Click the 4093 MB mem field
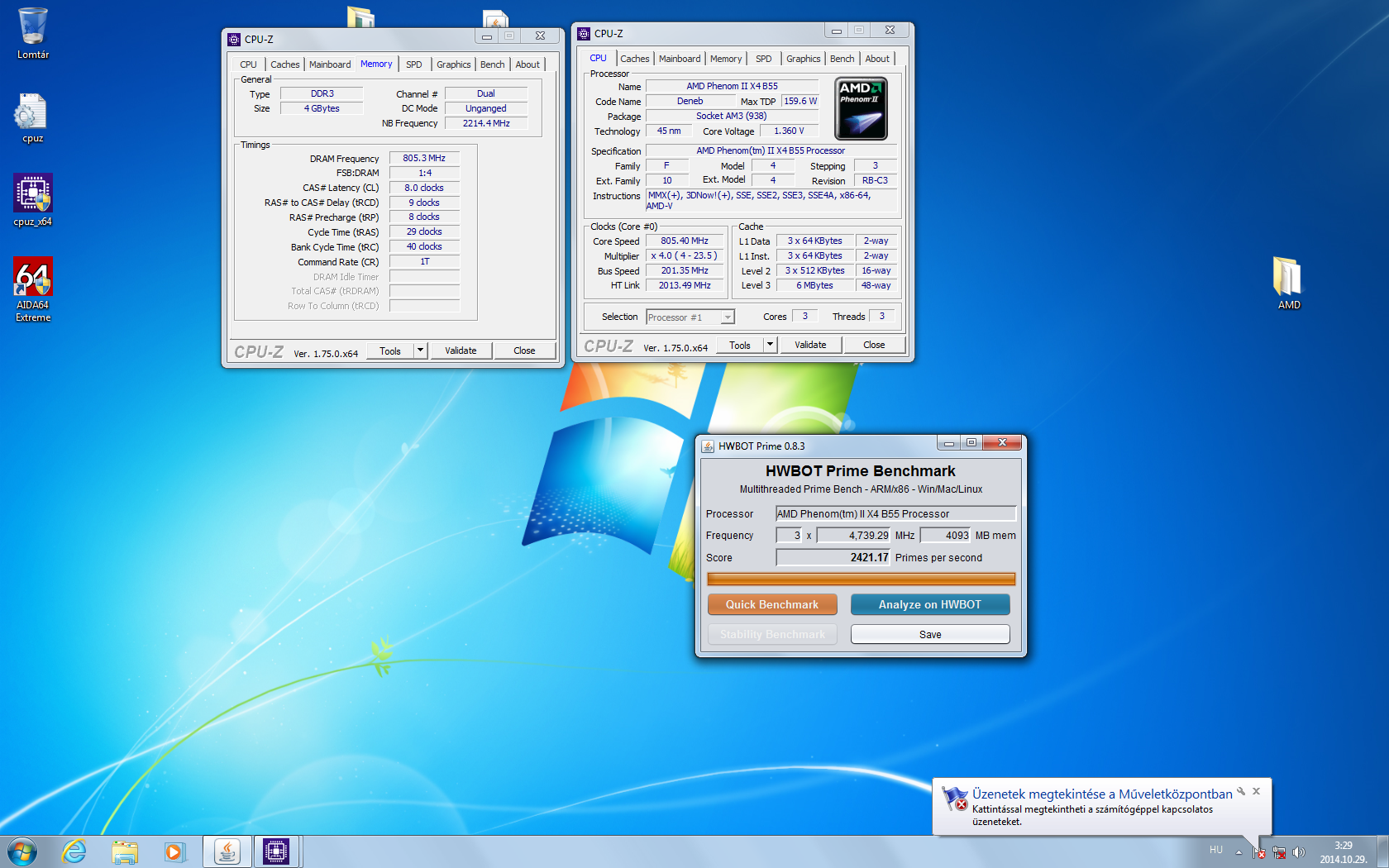 [x=945, y=535]
